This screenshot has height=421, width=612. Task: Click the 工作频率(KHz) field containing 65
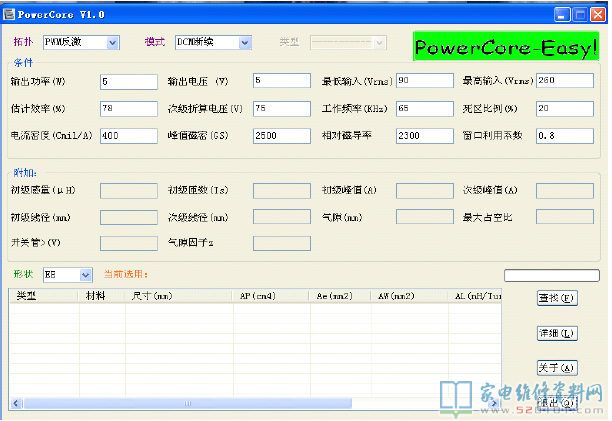click(x=423, y=108)
